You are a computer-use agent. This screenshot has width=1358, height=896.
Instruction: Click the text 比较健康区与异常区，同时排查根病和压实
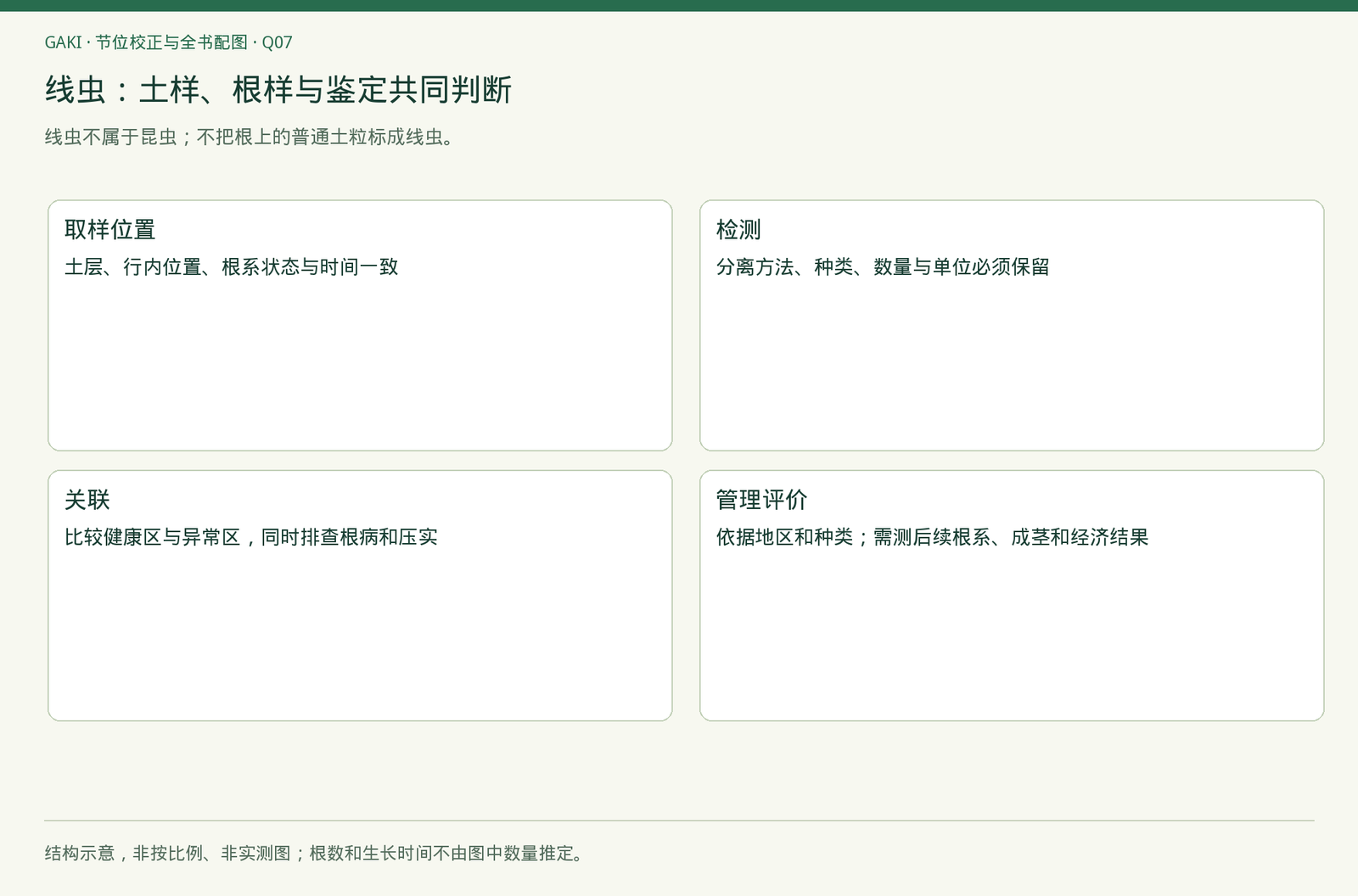click(251, 537)
